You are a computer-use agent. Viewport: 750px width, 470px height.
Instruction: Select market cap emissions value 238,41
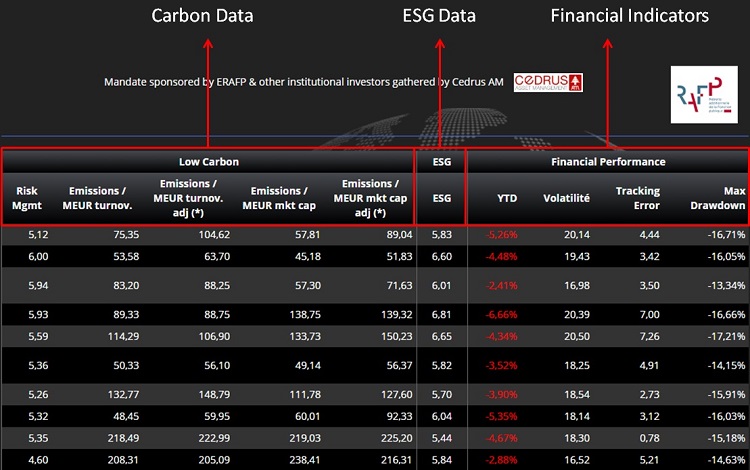coord(305,460)
